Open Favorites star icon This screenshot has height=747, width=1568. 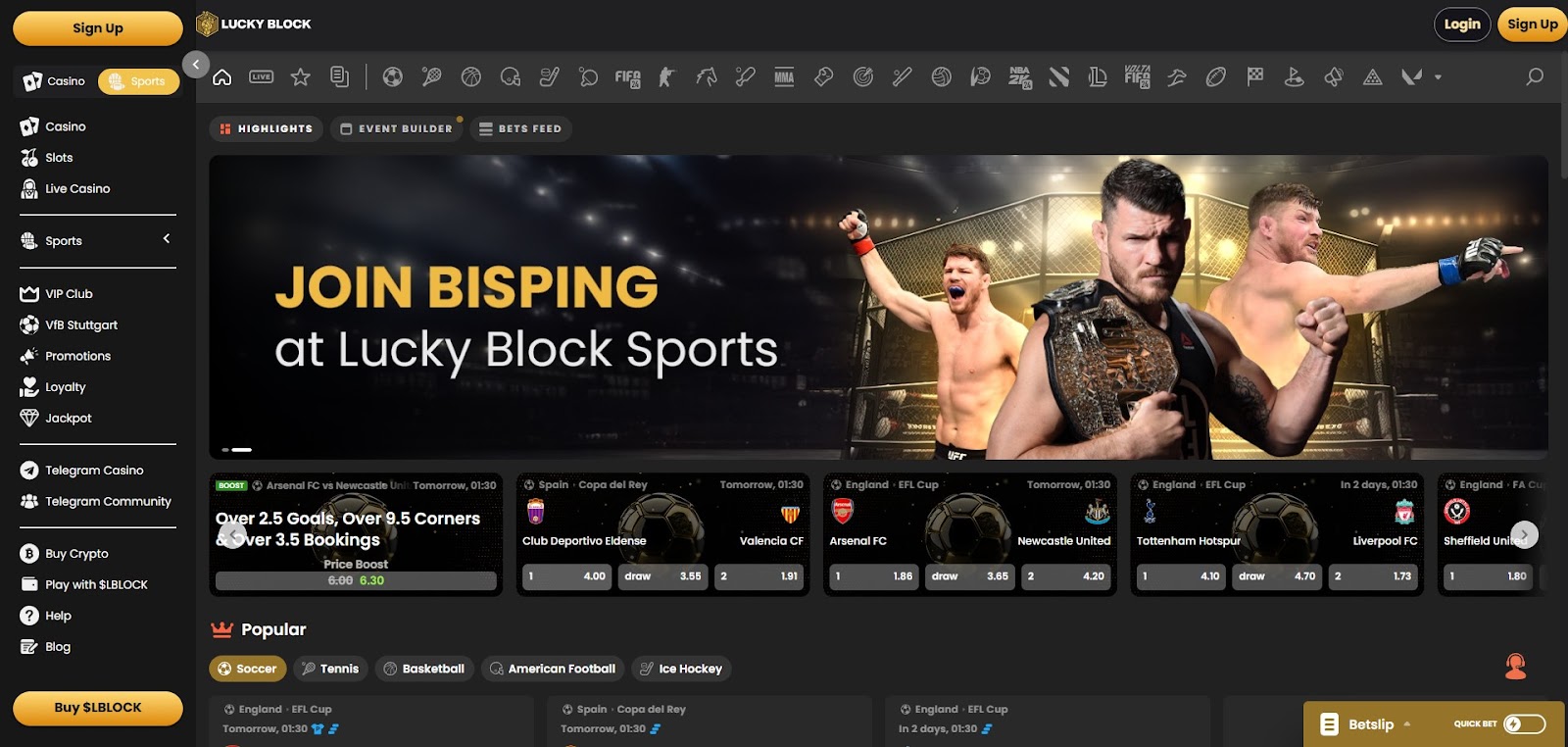[300, 76]
